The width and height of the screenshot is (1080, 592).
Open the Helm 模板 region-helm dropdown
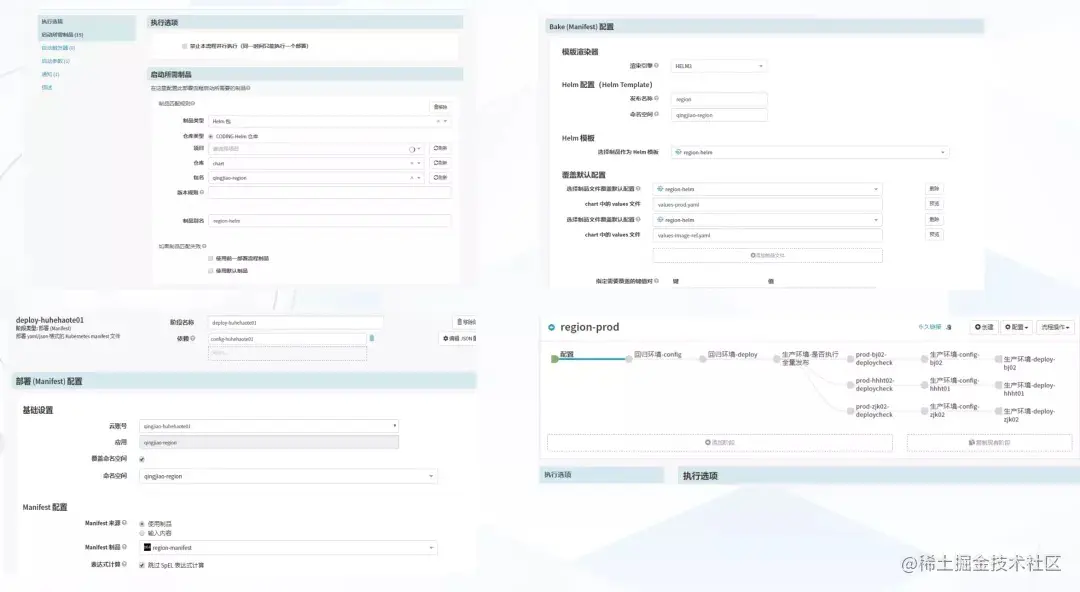point(809,152)
